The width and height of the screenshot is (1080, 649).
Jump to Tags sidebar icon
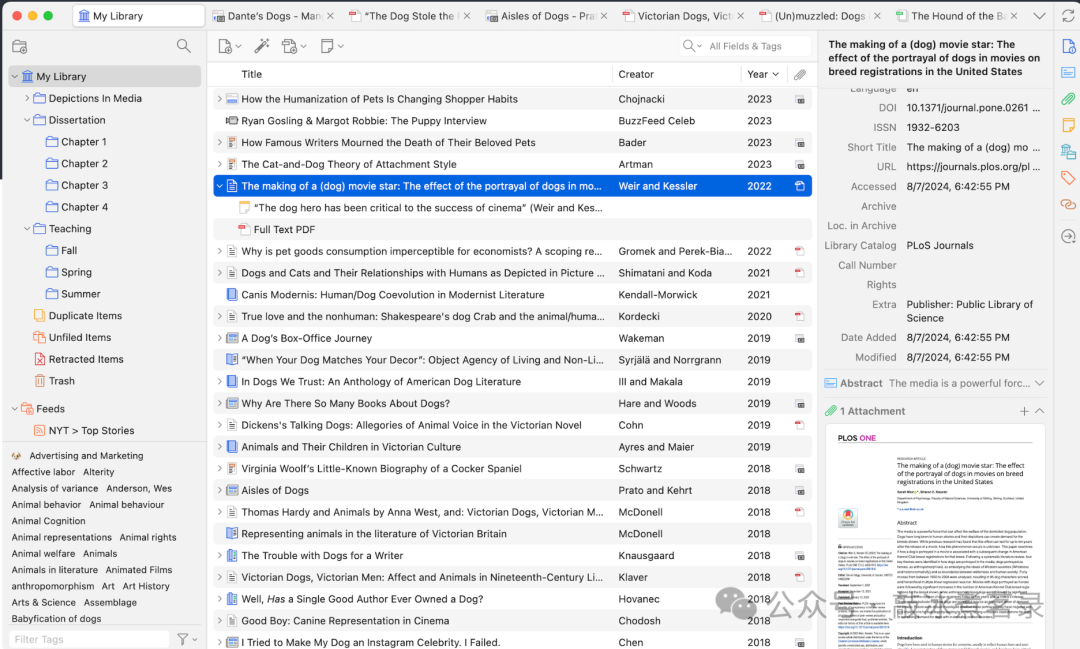pyautogui.click(x=1068, y=178)
